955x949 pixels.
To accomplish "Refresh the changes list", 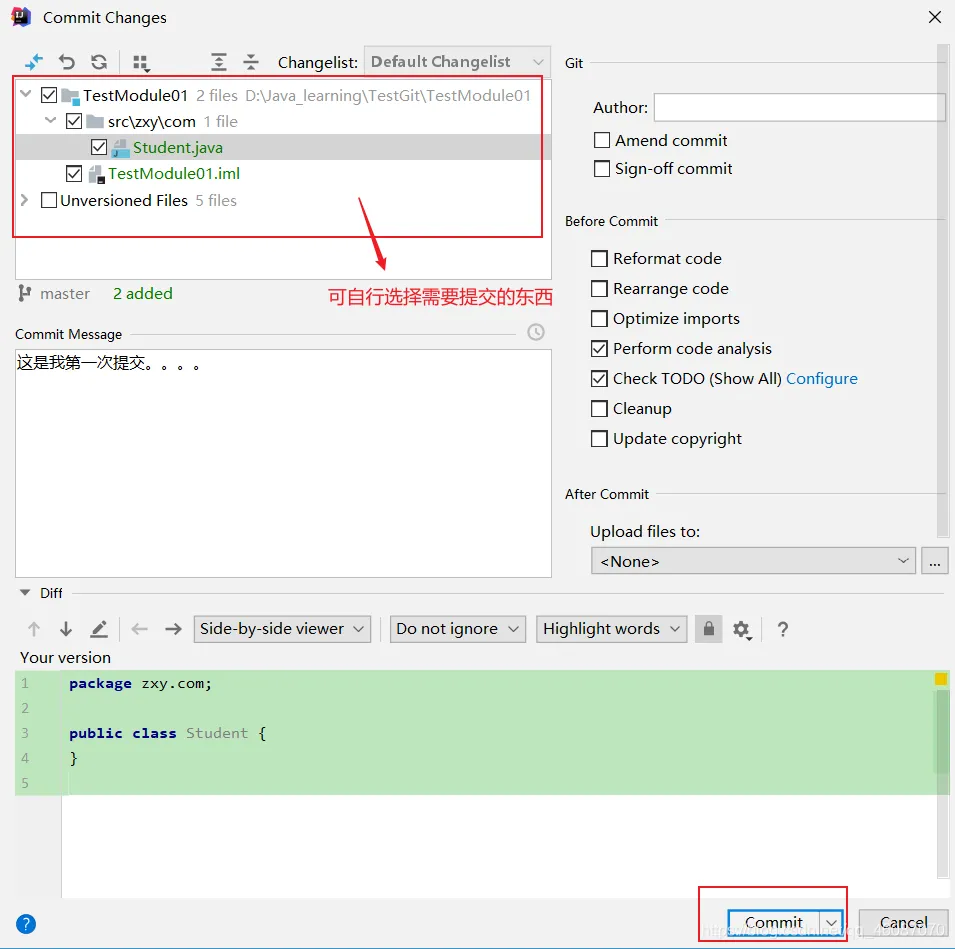I will point(99,62).
